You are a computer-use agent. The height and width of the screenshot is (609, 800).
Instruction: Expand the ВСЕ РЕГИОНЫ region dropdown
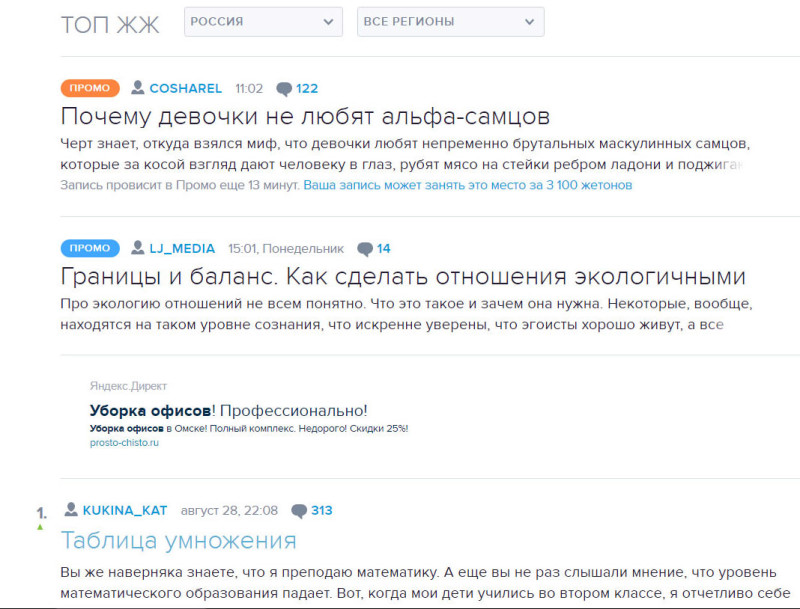[450, 22]
